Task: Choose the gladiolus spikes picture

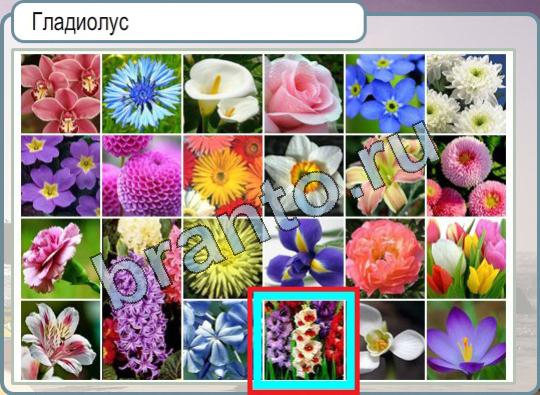Action: pos(304,340)
